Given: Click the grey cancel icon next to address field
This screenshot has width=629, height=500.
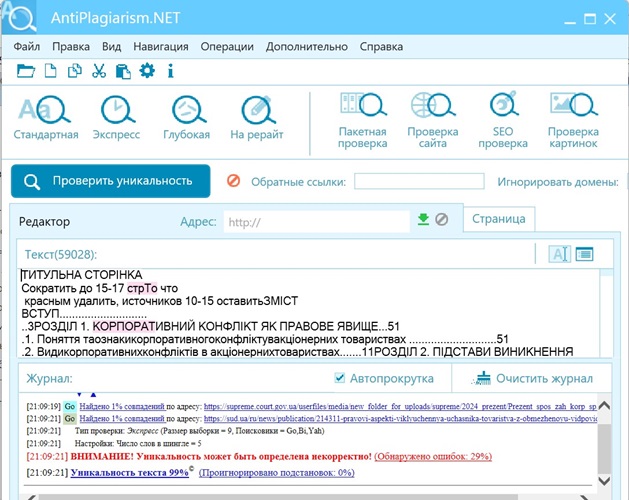Looking at the screenshot, I should click(x=442, y=220).
